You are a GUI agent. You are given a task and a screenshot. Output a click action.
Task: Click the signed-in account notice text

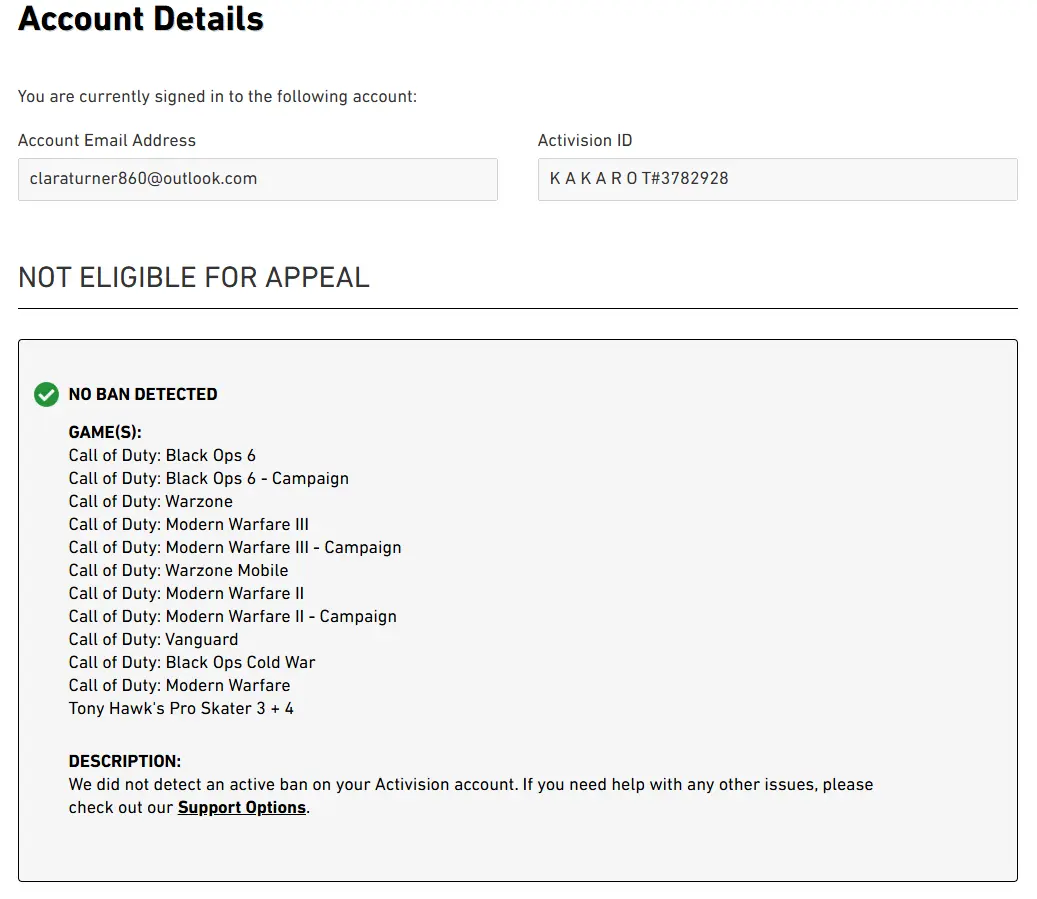point(217,97)
